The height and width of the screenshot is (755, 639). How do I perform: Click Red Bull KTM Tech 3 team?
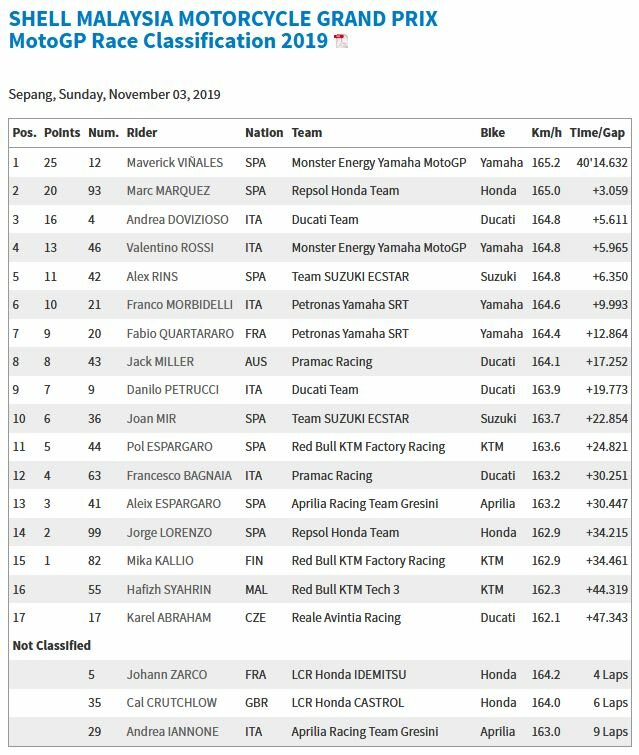pyautogui.click(x=345, y=589)
